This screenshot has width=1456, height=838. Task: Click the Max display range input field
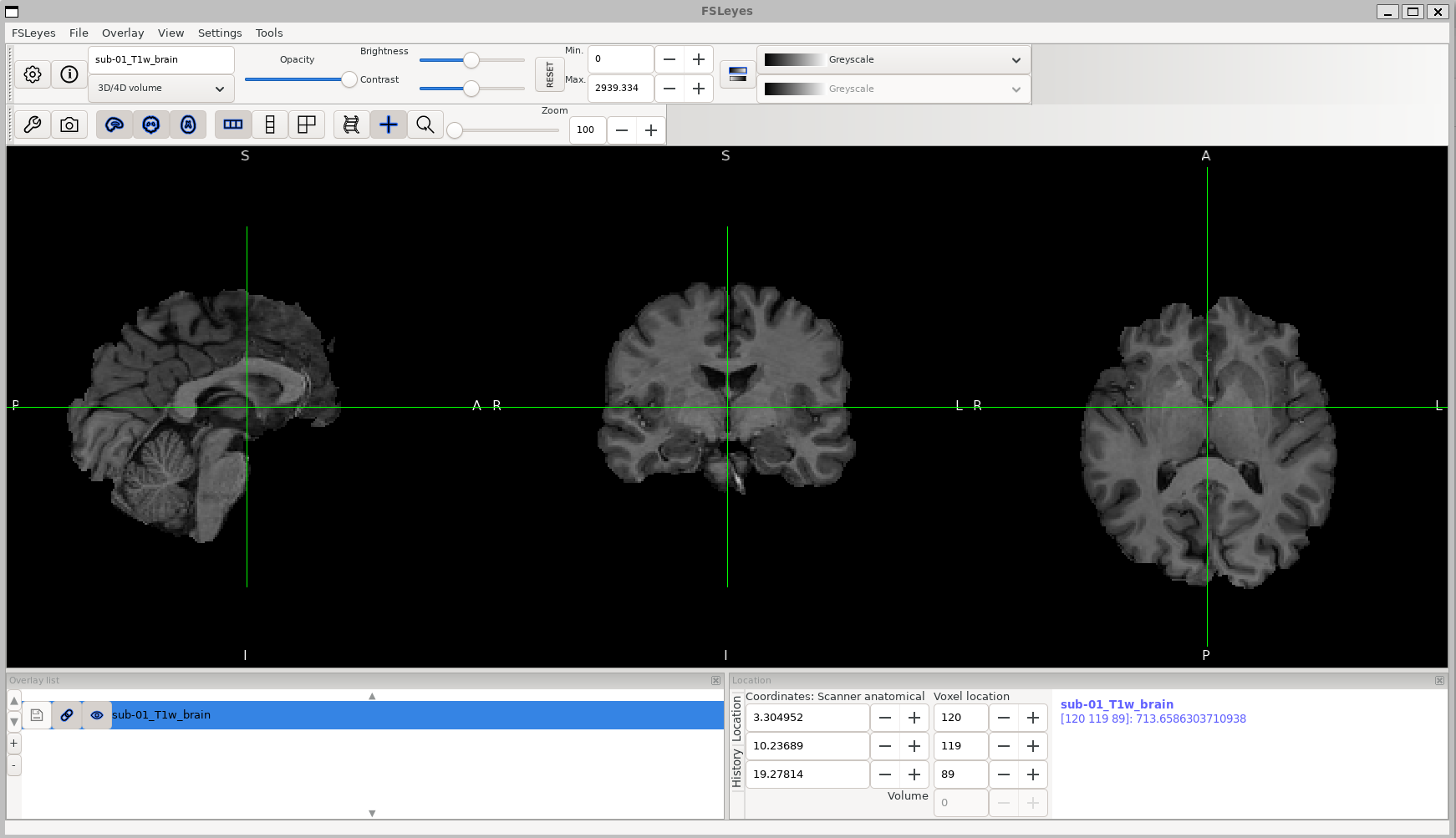pos(620,88)
